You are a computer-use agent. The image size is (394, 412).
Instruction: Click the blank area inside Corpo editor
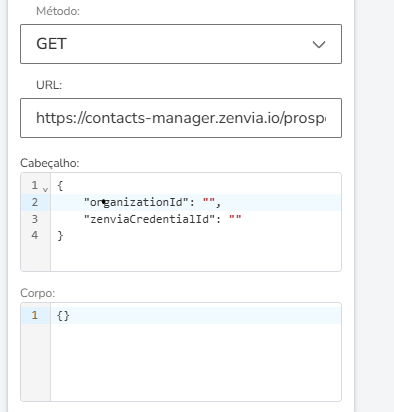196,362
